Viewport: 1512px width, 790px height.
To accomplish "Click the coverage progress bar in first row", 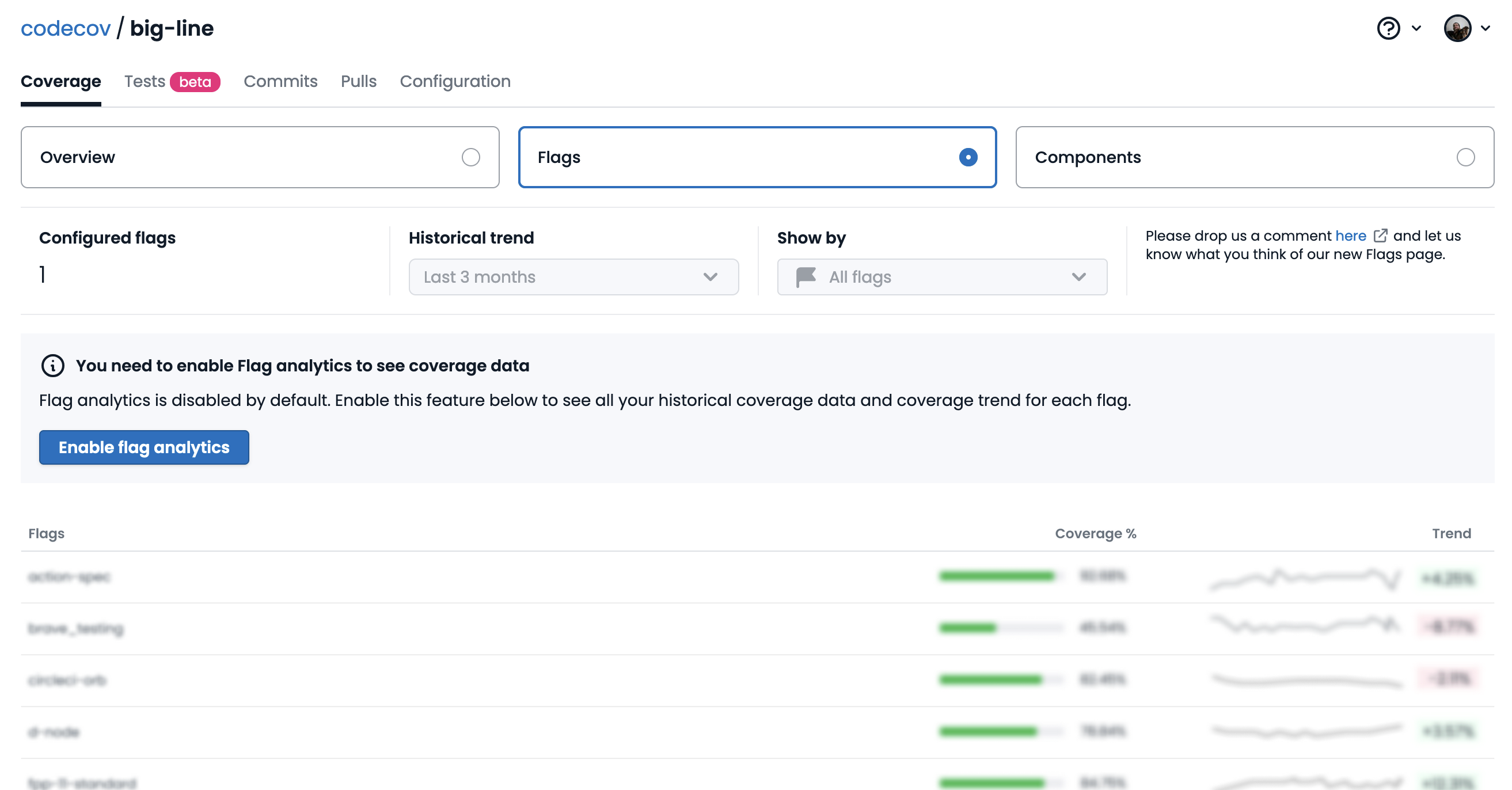I will click(x=1001, y=576).
